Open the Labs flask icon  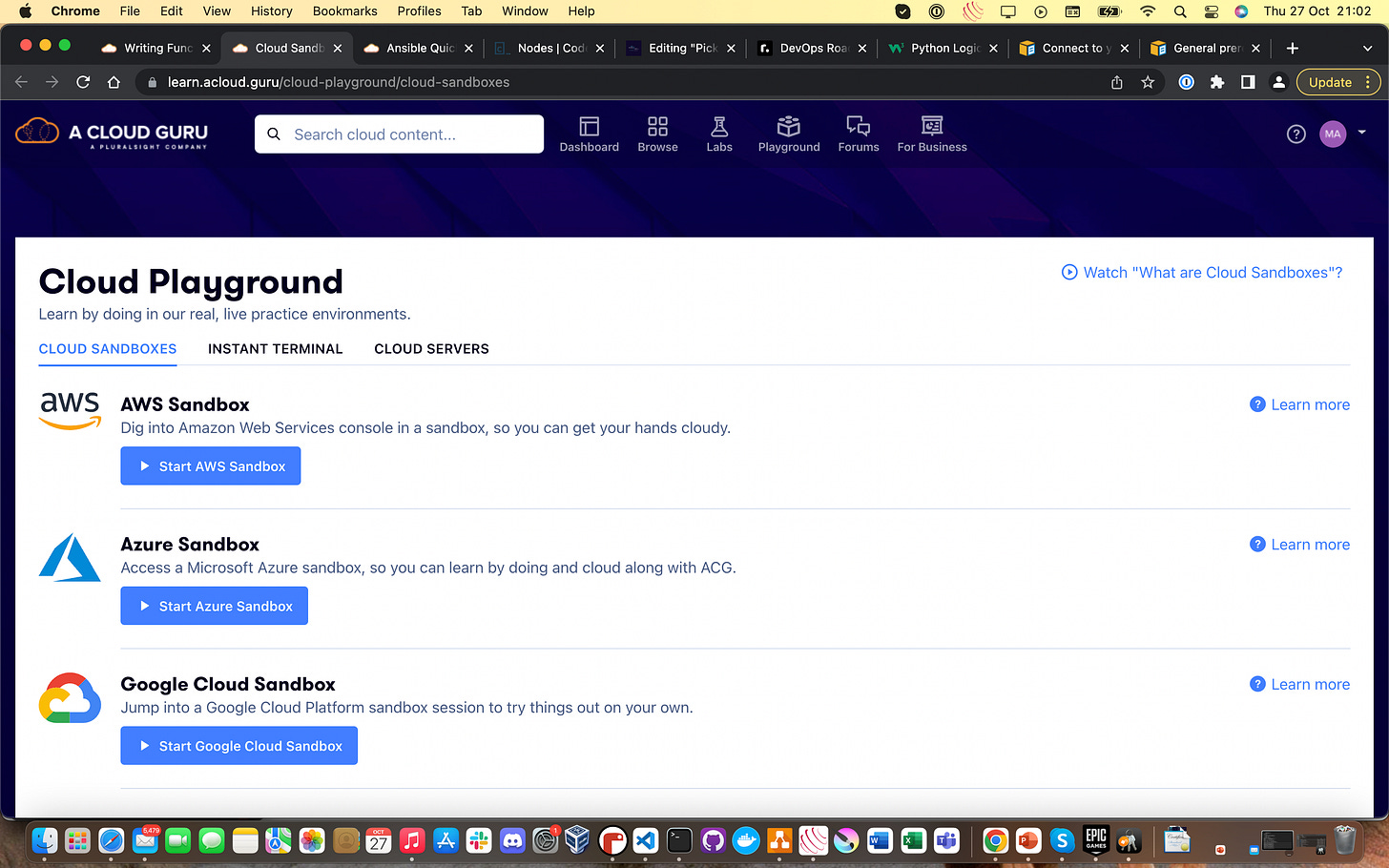(x=719, y=134)
